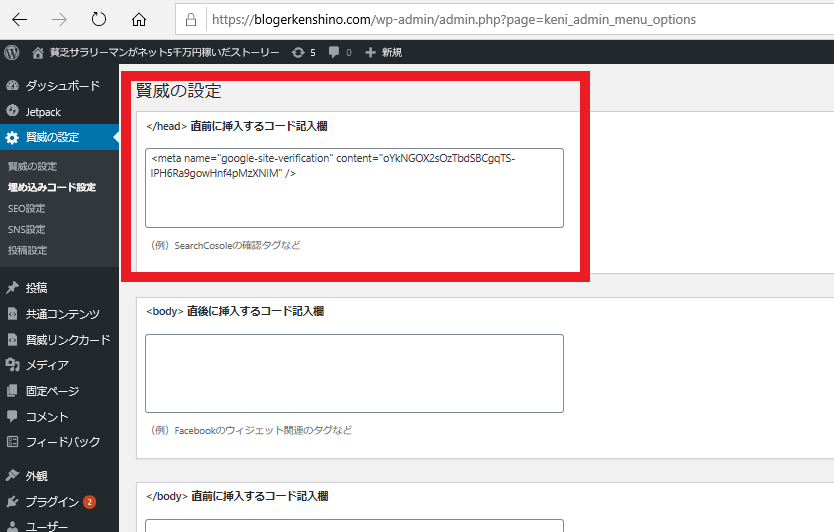Open the browser home icon
This screenshot has width=834, height=532.
pos(139,20)
